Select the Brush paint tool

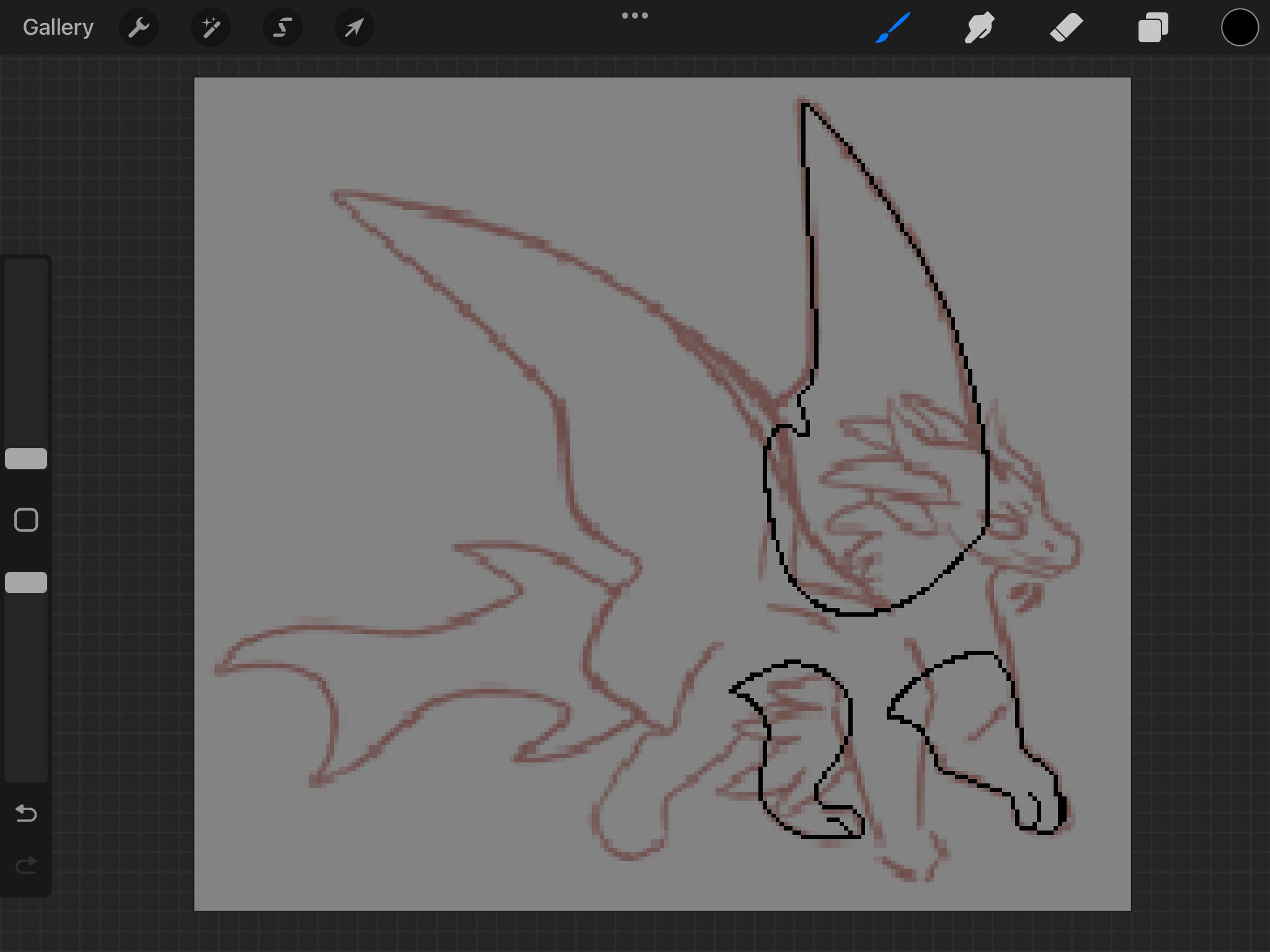click(x=893, y=27)
